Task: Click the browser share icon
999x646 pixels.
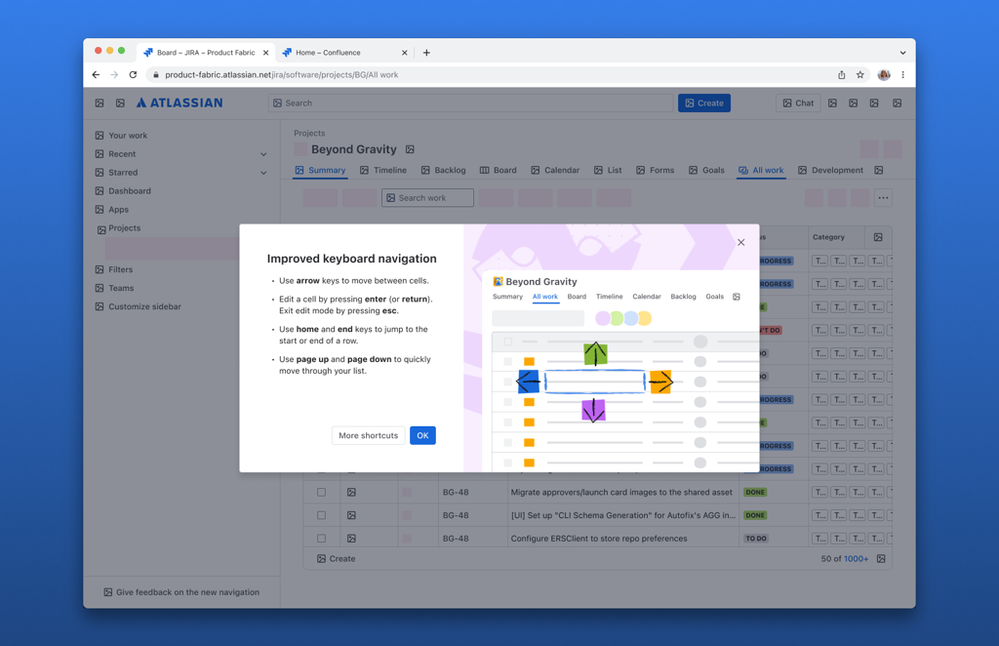Action: [x=842, y=75]
